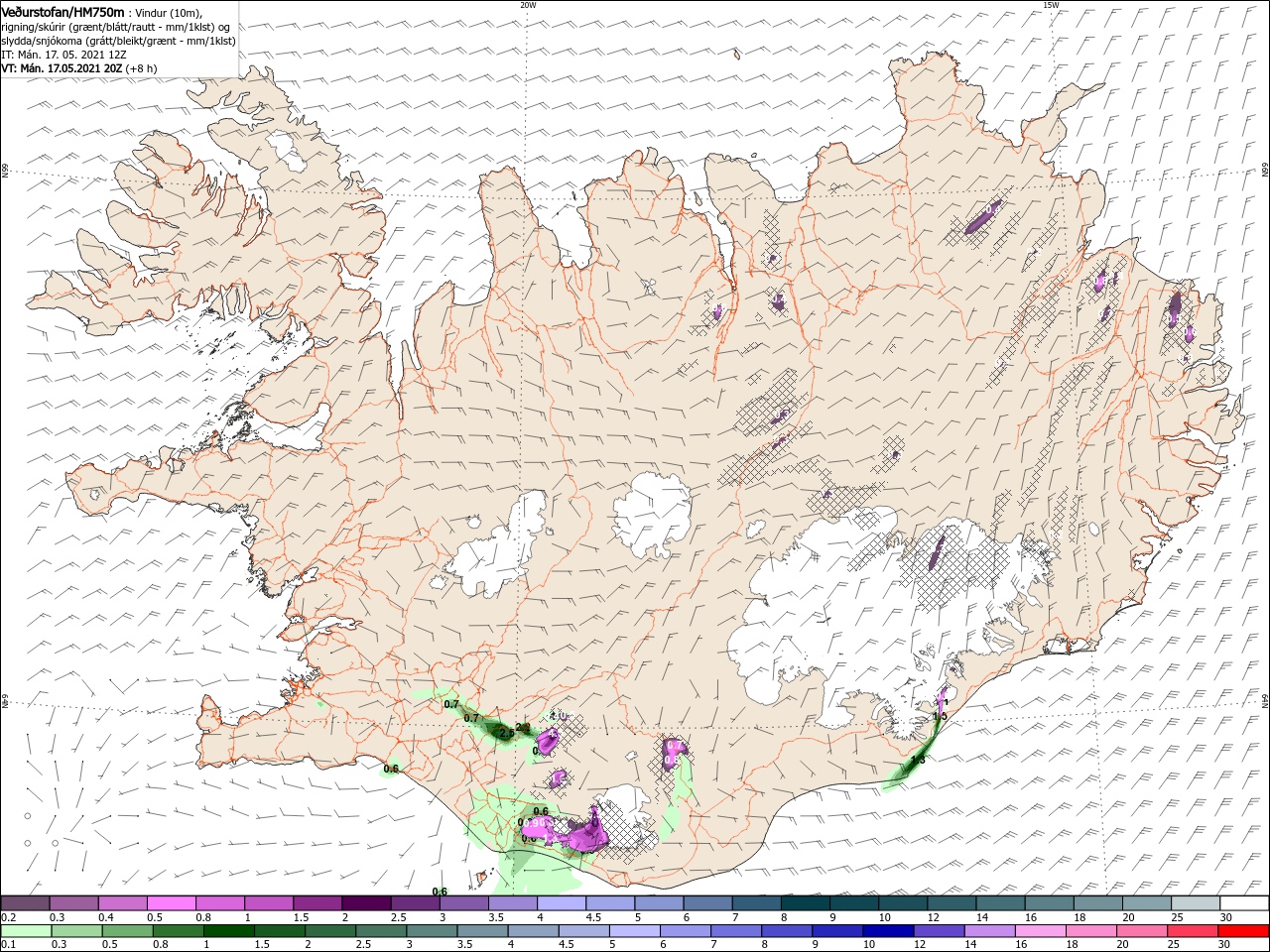Click the '2.5' value in the dark green rain area on the map
Image resolution: width=1270 pixels, height=952 pixels.
[x=507, y=733]
